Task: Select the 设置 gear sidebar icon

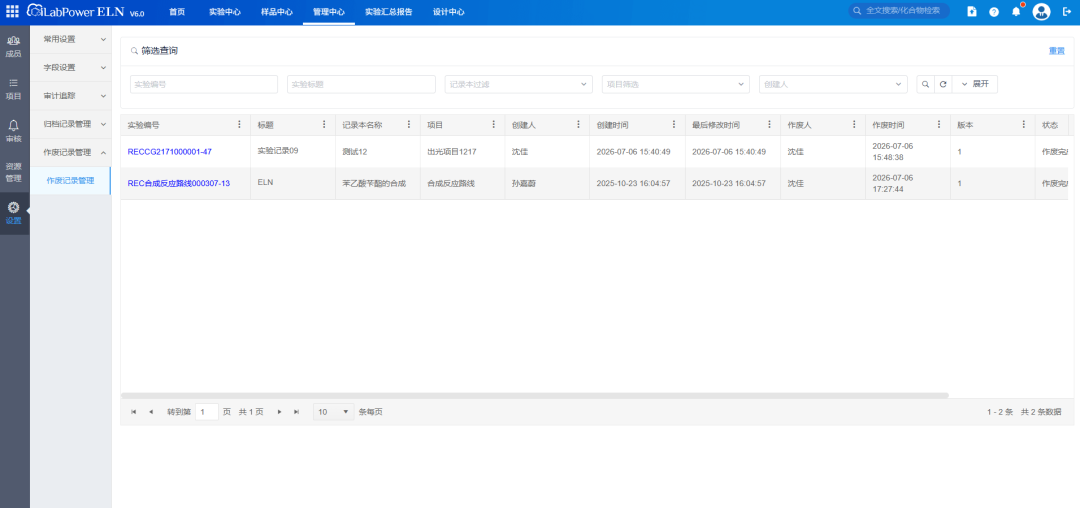Action: click(x=13, y=213)
